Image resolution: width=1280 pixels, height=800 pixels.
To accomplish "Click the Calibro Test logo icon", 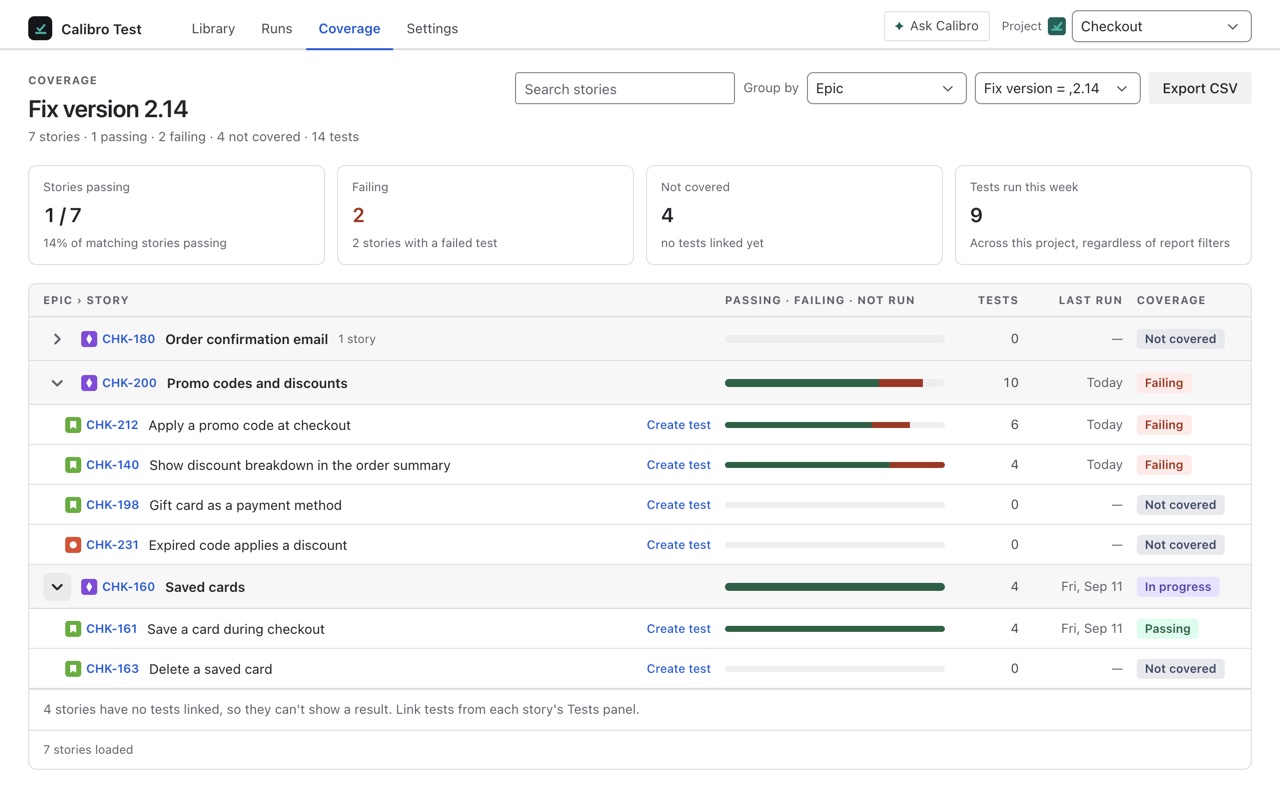I will (x=40, y=28).
